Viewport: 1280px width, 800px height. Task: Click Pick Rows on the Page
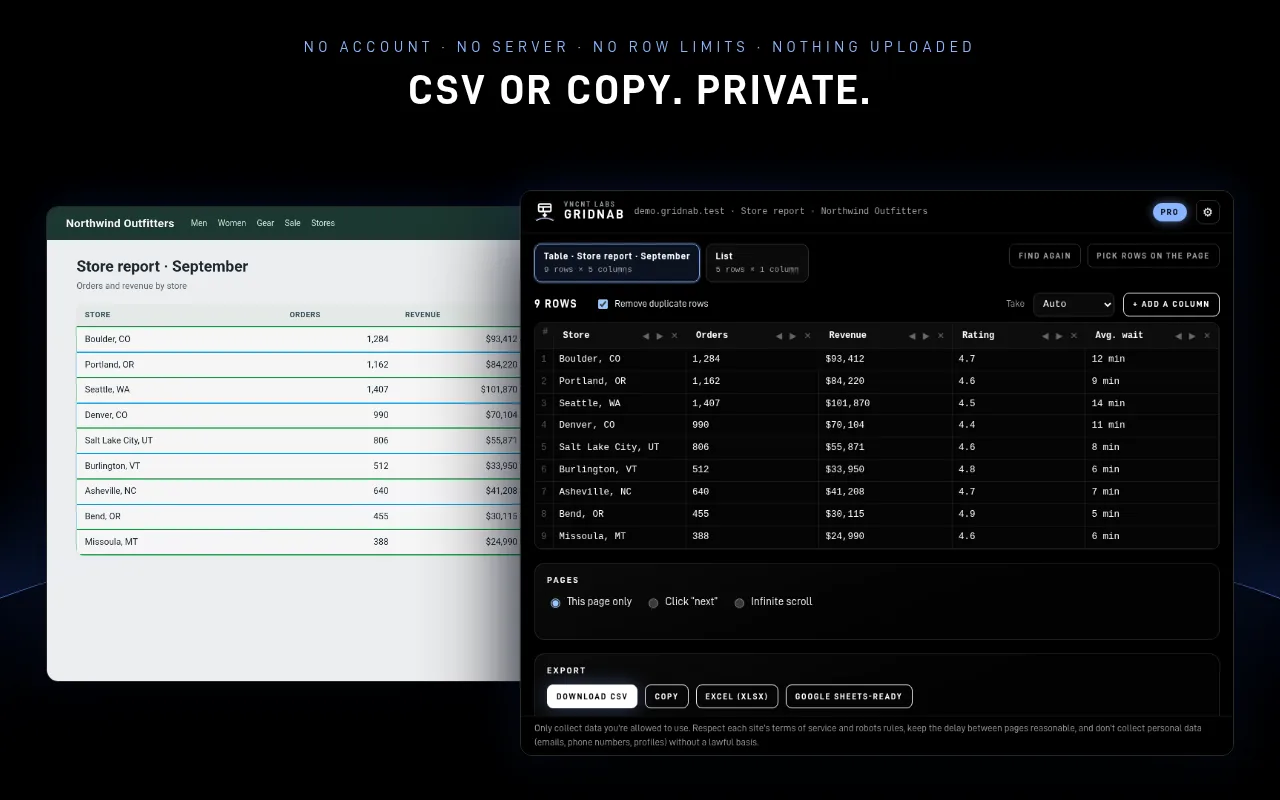[x=1153, y=256]
